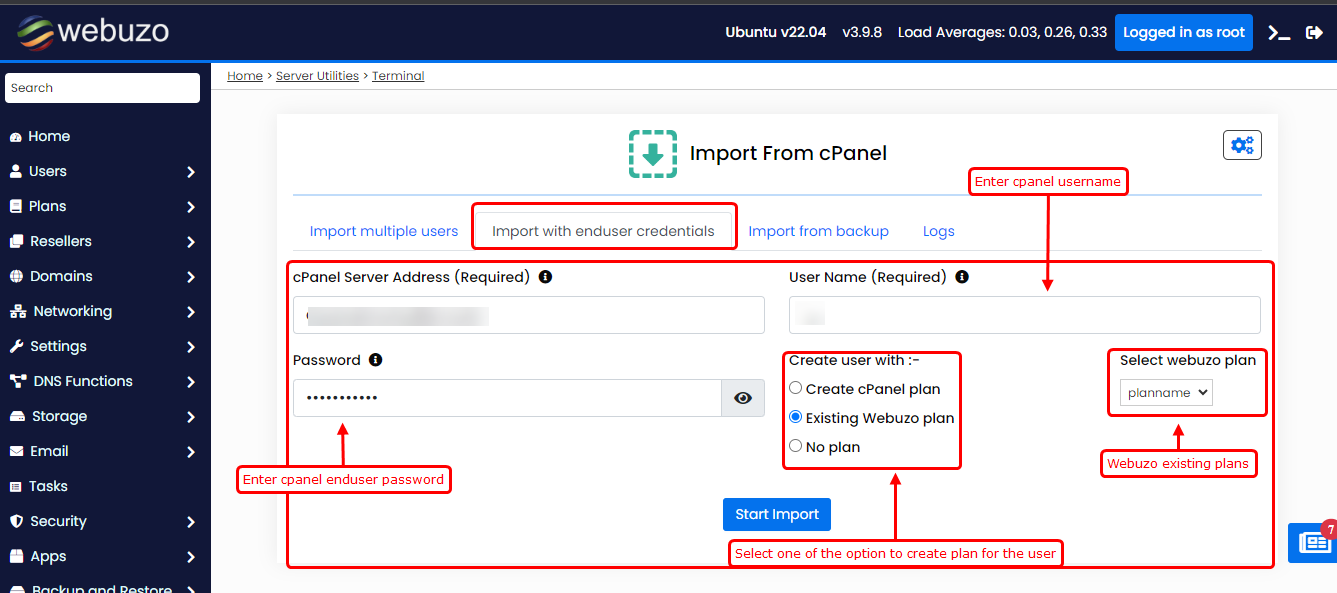Click info icon next to Password label

coord(376,360)
